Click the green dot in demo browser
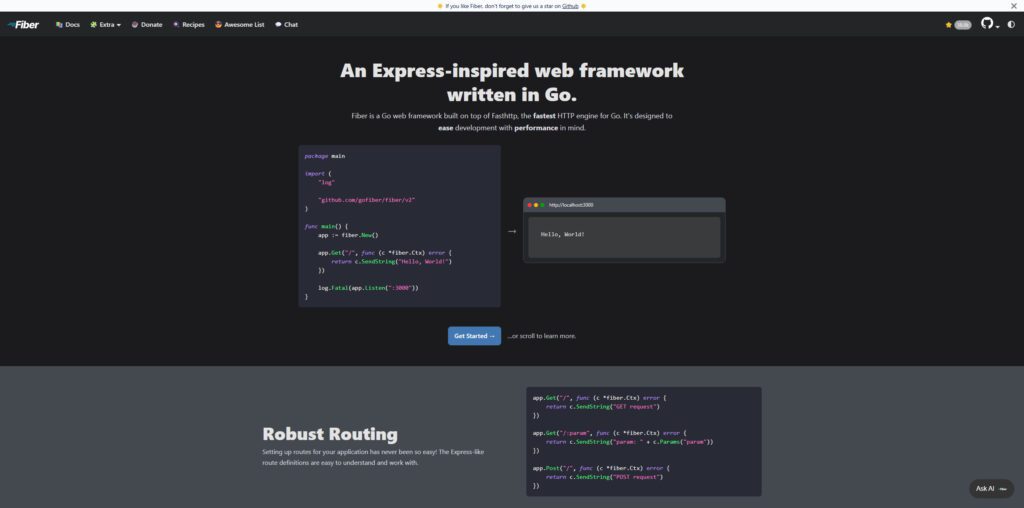The height and width of the screenshot is (508, 1024). 542,204
